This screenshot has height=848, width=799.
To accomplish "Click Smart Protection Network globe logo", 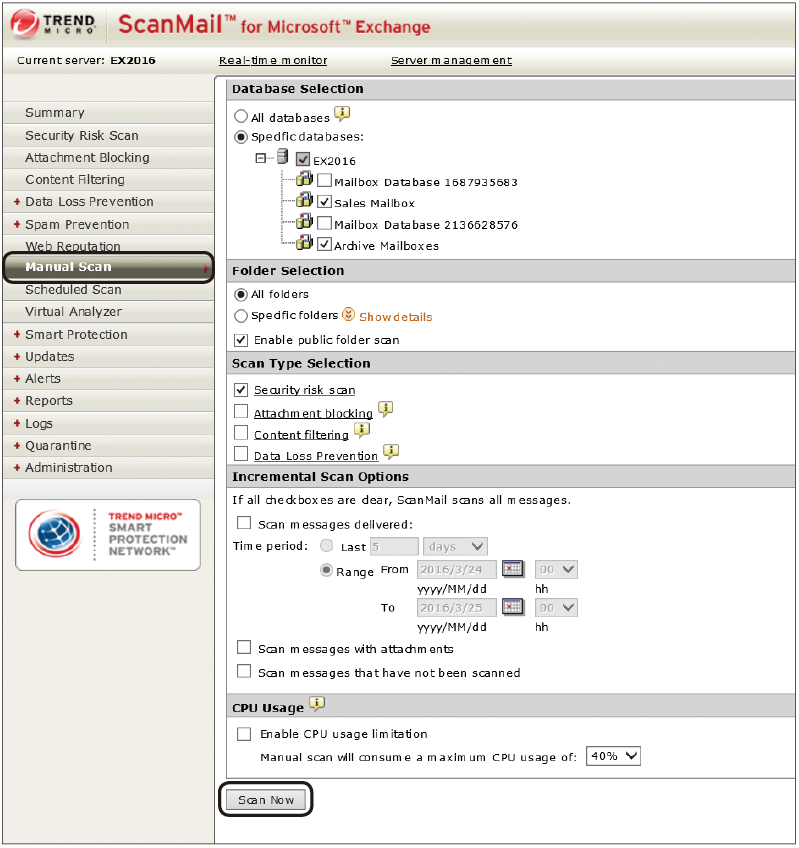I will point(55,533).
